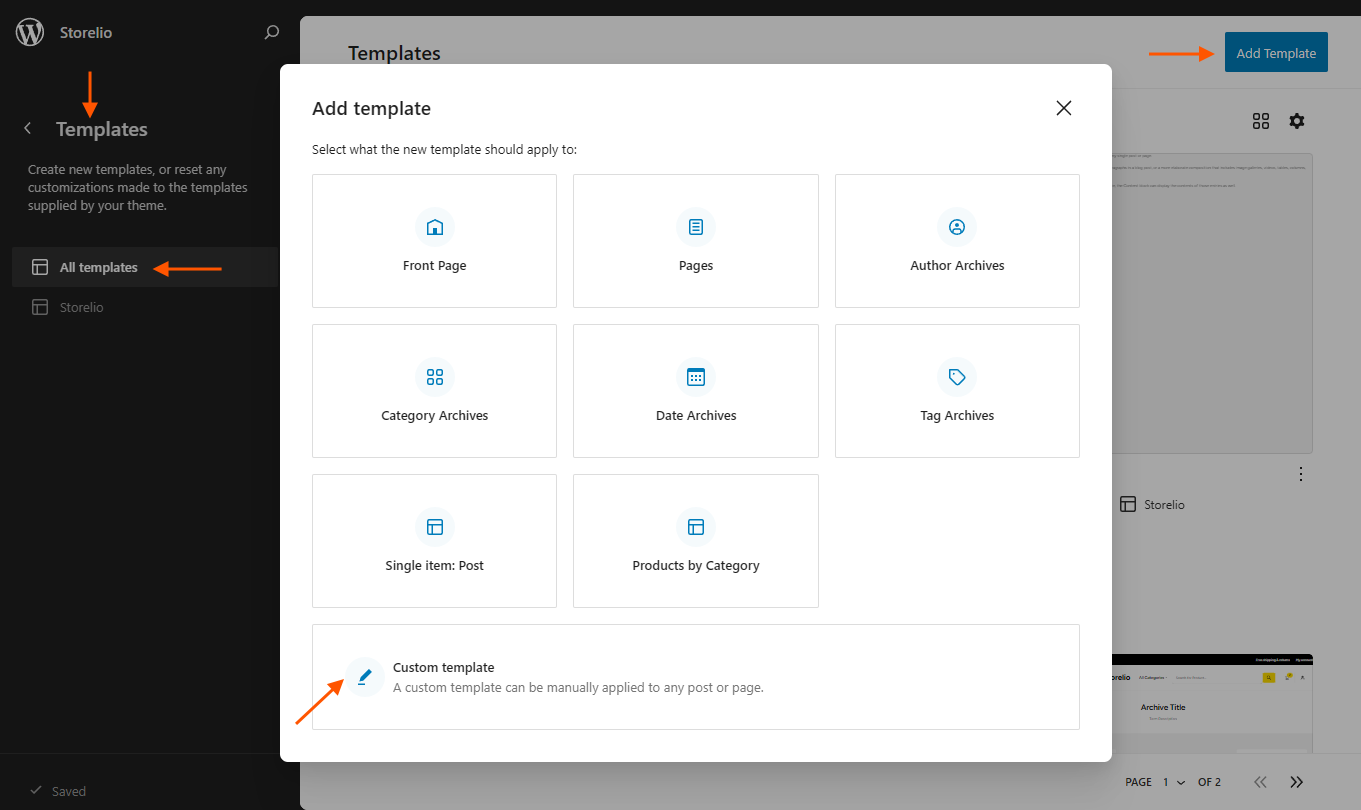Choose the Category Archives template option

click(x=434, y=391)
